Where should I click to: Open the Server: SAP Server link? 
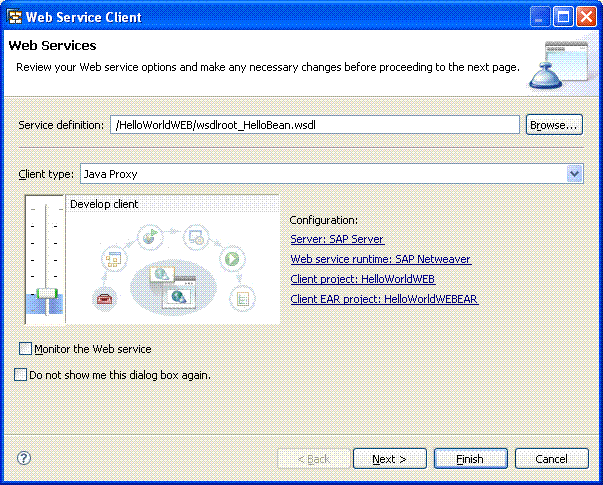click(336, 240)
